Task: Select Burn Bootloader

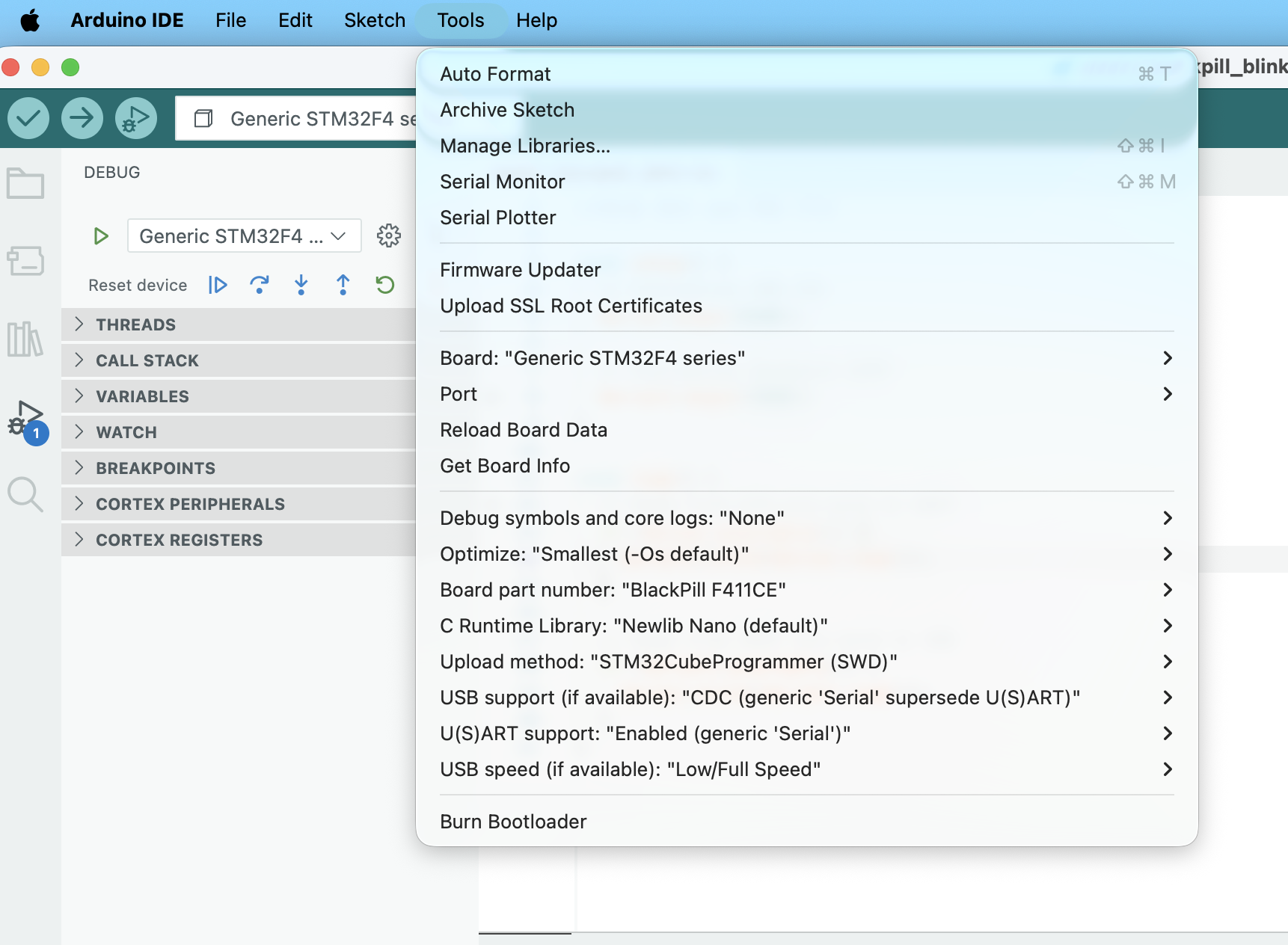Action: [807, 822]
